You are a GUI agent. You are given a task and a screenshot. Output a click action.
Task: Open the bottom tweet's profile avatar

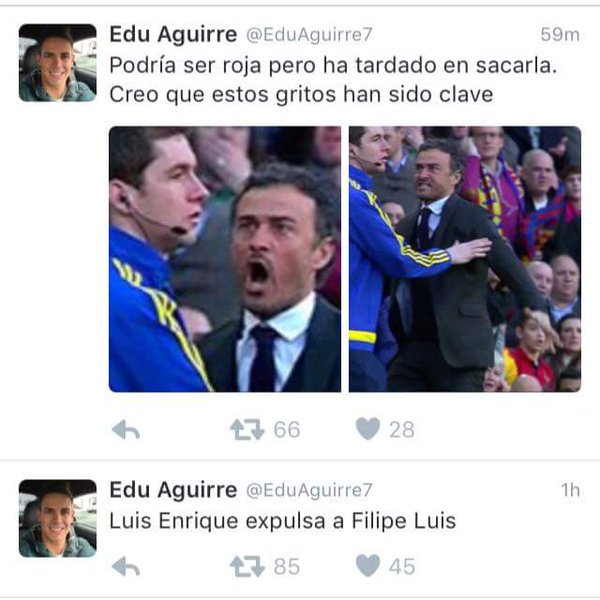pyautogui.click(x=57, y=518)
